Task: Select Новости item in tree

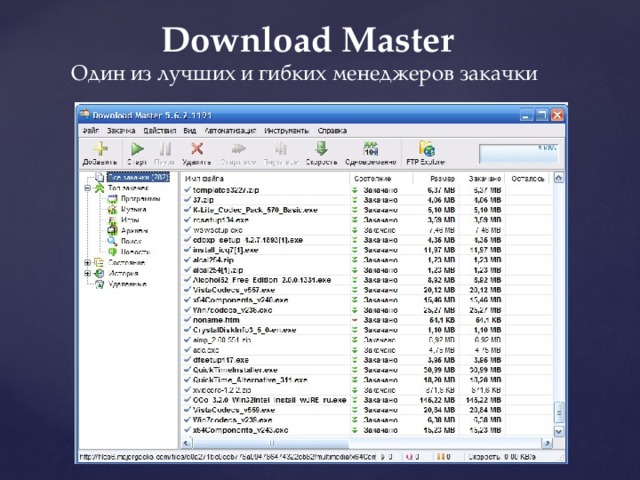Action: [135, 252]
